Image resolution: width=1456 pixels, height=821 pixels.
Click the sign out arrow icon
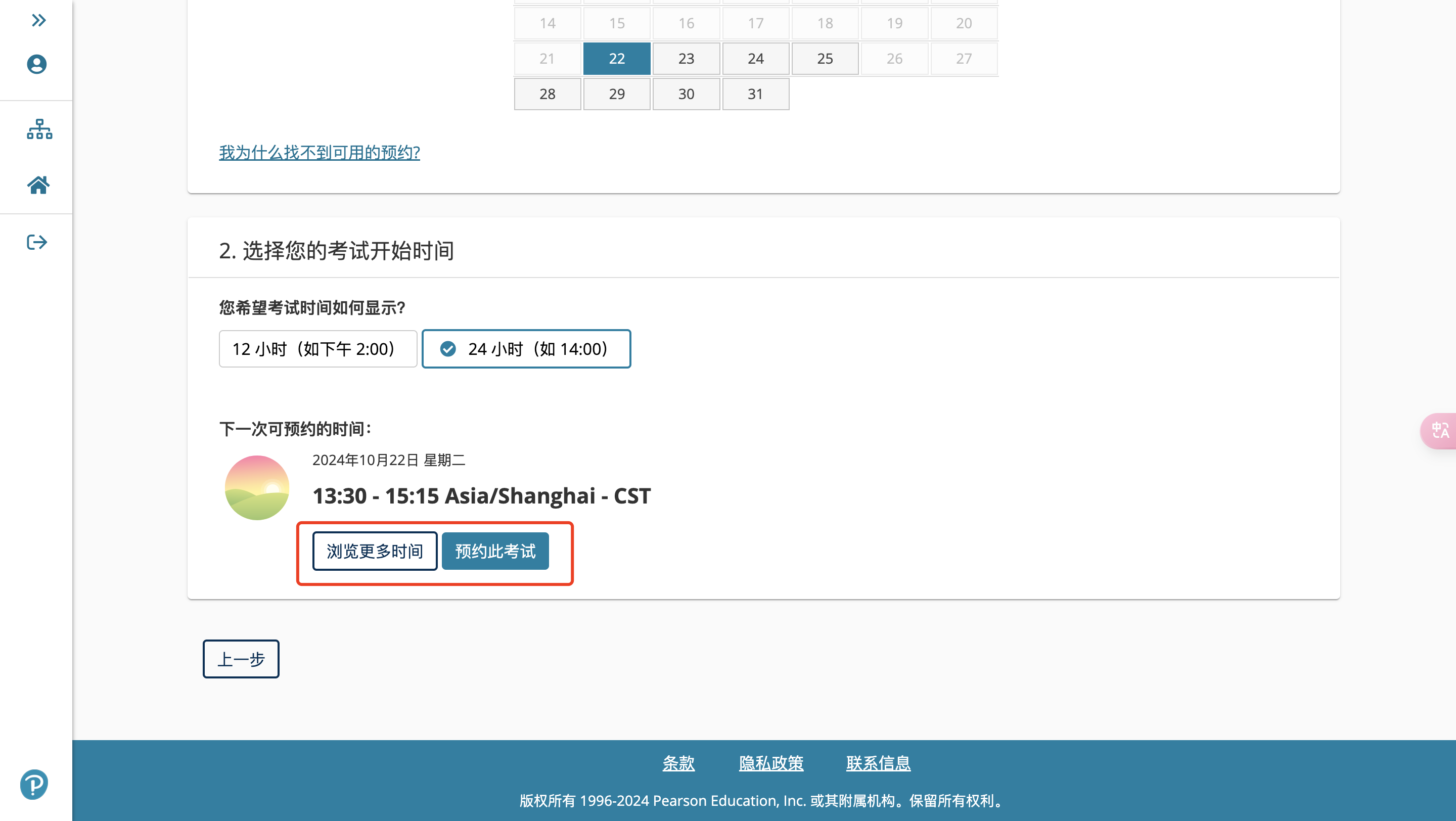[x=37, y=242]
